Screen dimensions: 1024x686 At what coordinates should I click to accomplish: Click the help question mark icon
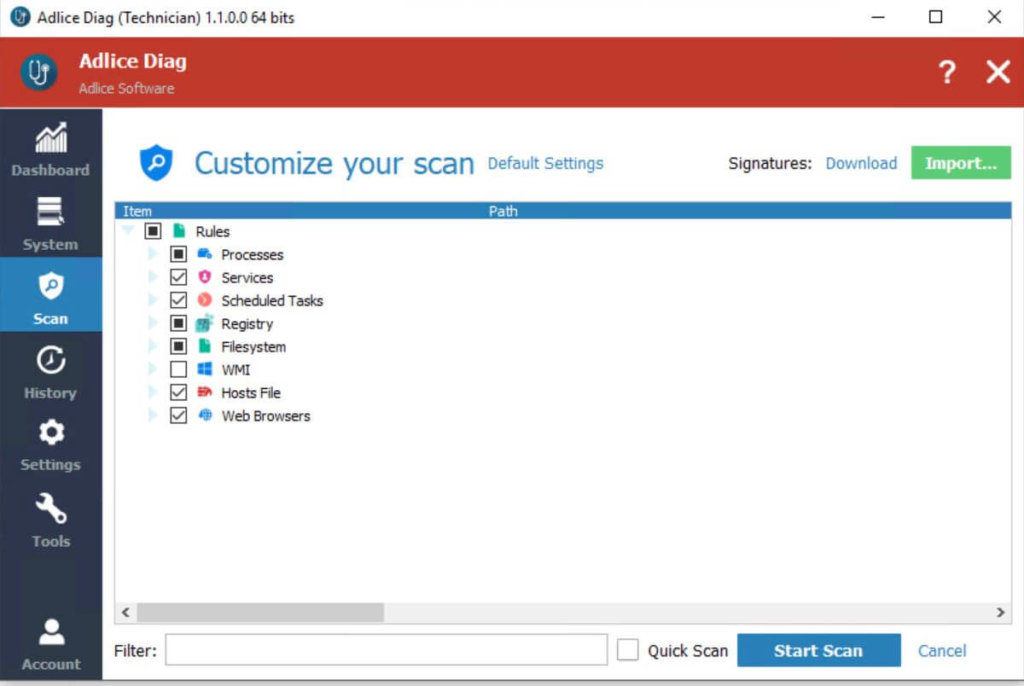click(946, 72)
